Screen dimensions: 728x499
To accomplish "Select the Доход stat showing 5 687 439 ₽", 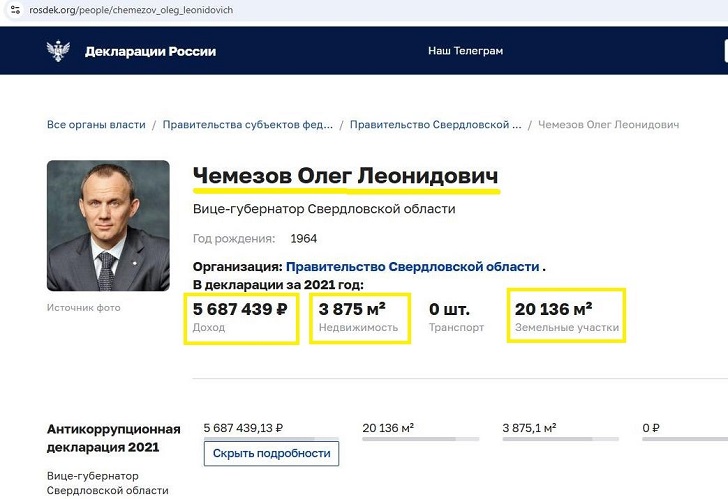I will click(241, 317).
